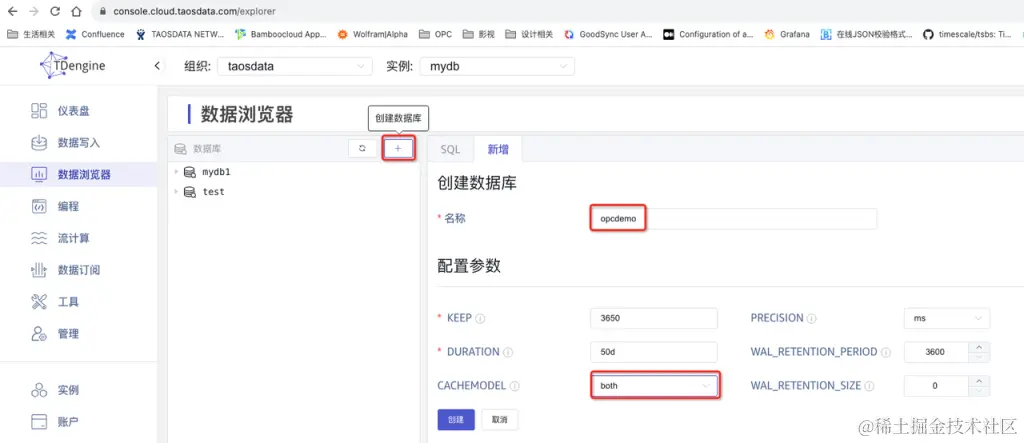Image resolution: width=1024 pixels, height=443 pixels.
Task: Click the DURATION value field
Action: click(654, 352)
